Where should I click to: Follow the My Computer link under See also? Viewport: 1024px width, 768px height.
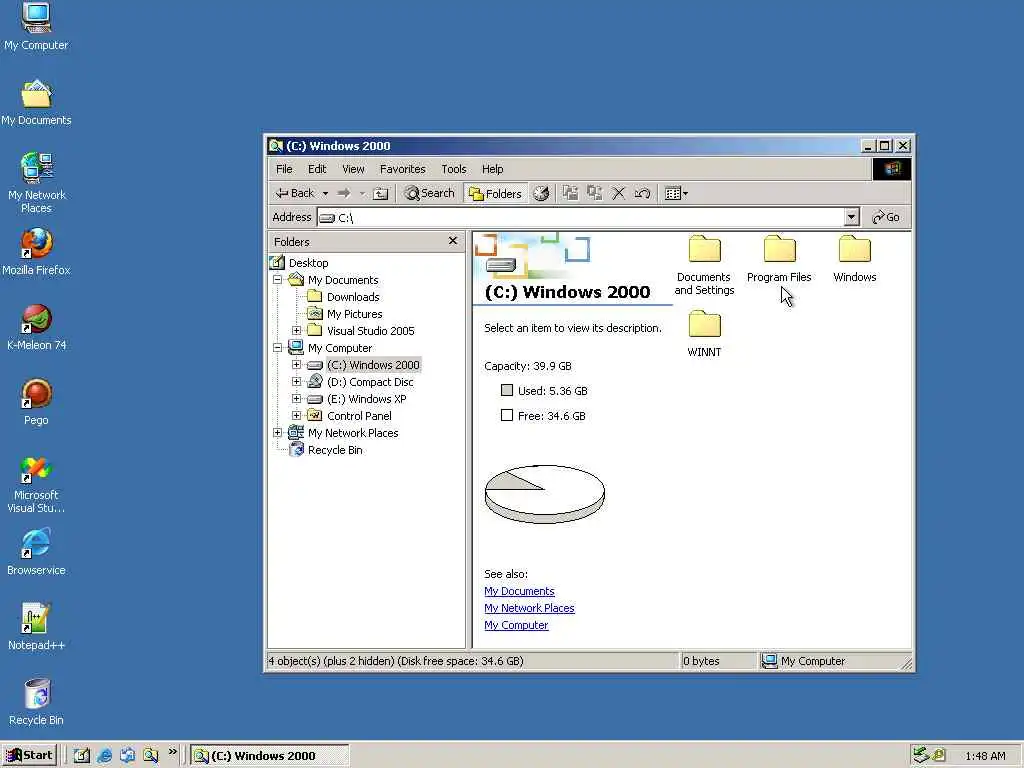516,625
